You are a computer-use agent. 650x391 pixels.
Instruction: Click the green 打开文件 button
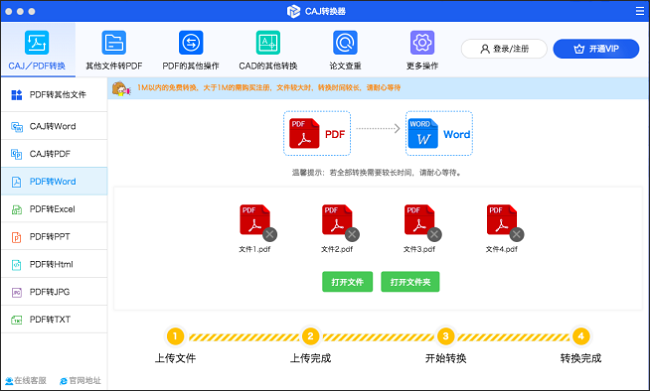pos(347,282)
